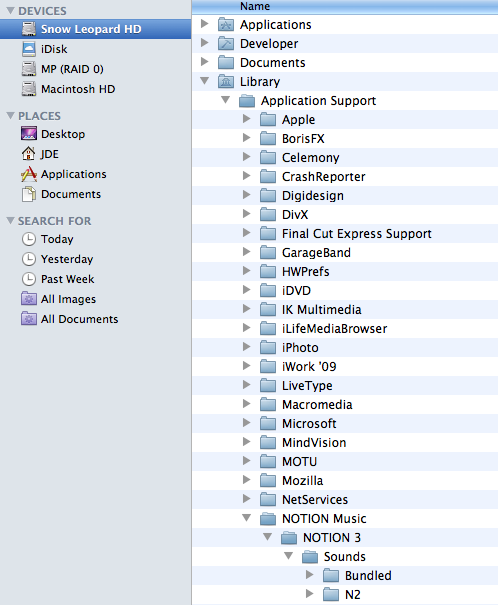Click the Sounds folder icon
The height and width of the screenshot is (605, 498).
(309, 556)
